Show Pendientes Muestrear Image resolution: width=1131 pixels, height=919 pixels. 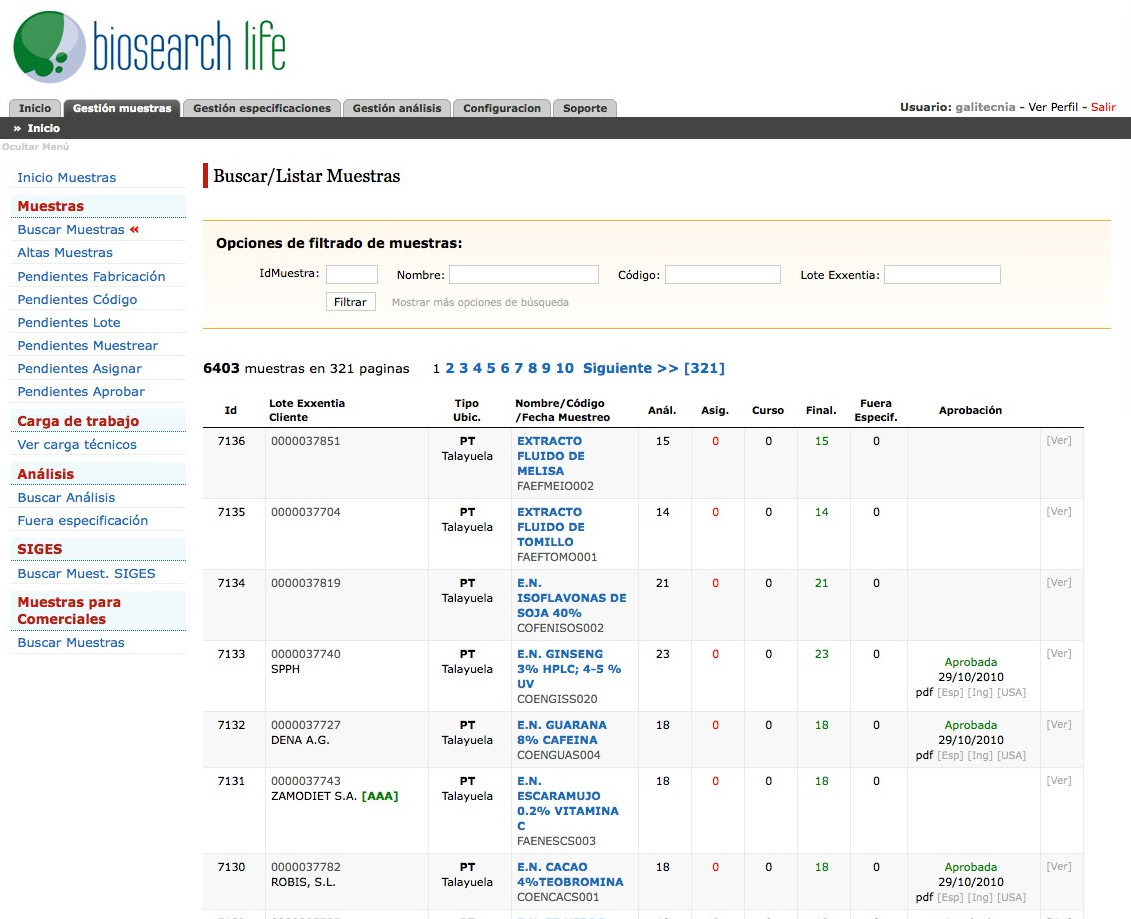point(87,346)
